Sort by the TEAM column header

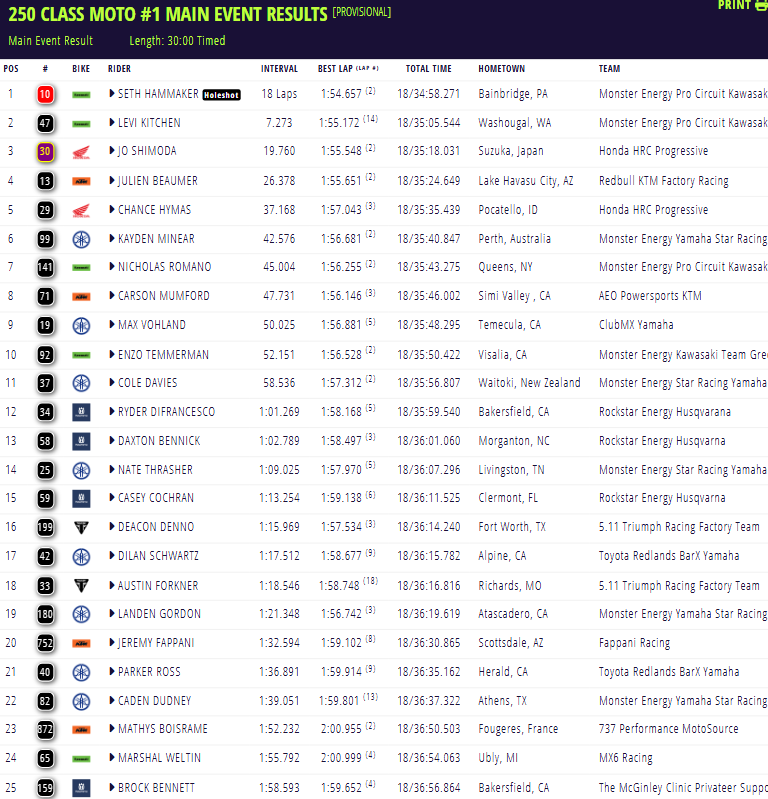pyautogui.click(x=610, y=69)
